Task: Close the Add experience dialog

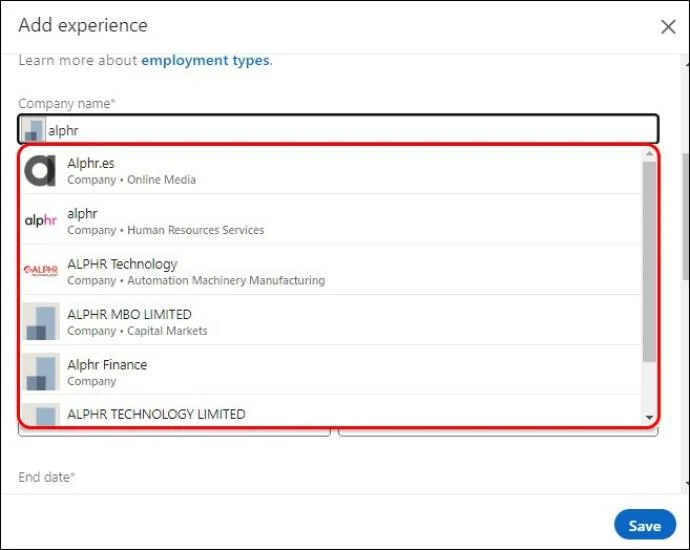Action: (x=668, y=27)
